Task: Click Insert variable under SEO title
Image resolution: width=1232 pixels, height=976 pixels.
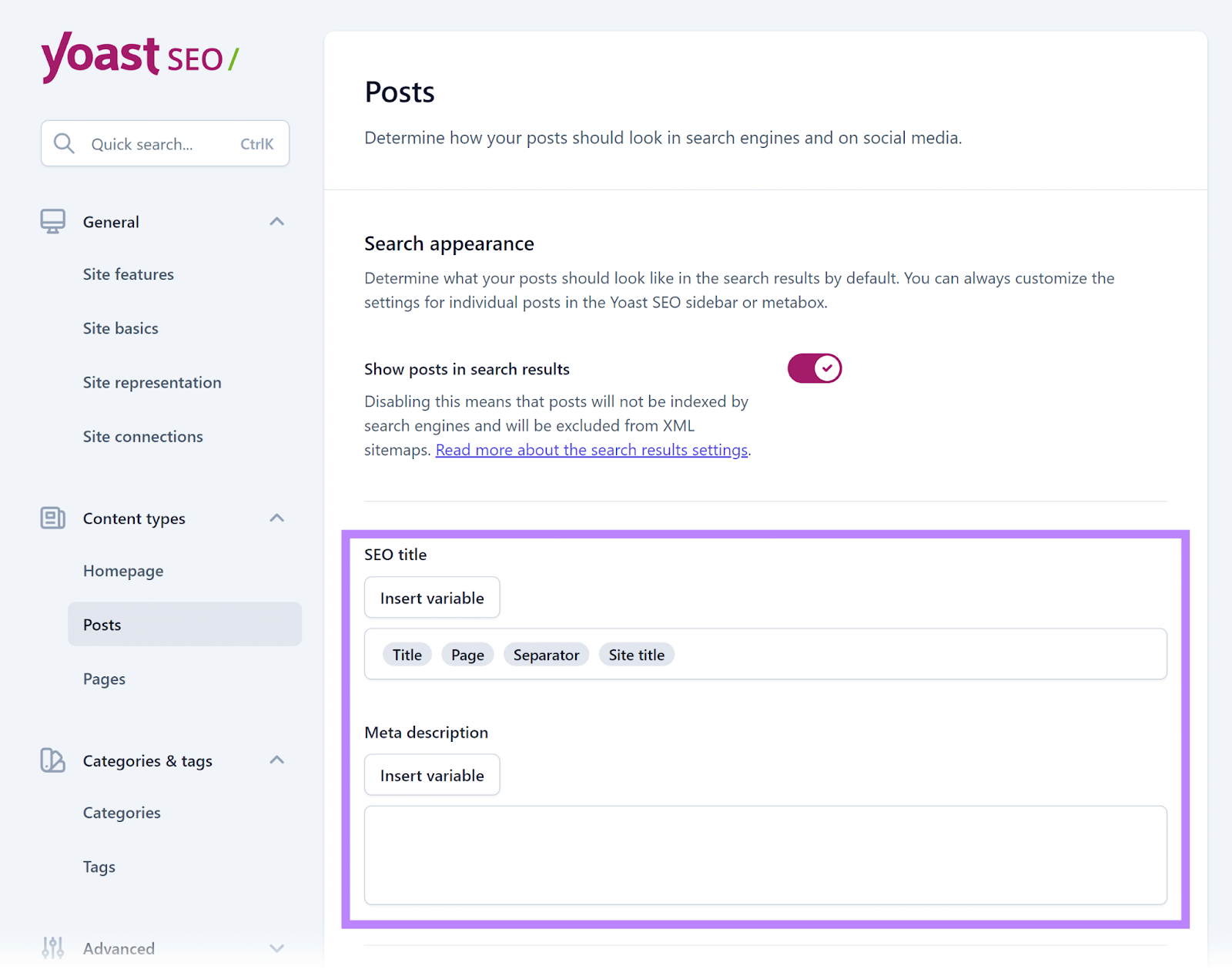Action: [x=431, y=597]
